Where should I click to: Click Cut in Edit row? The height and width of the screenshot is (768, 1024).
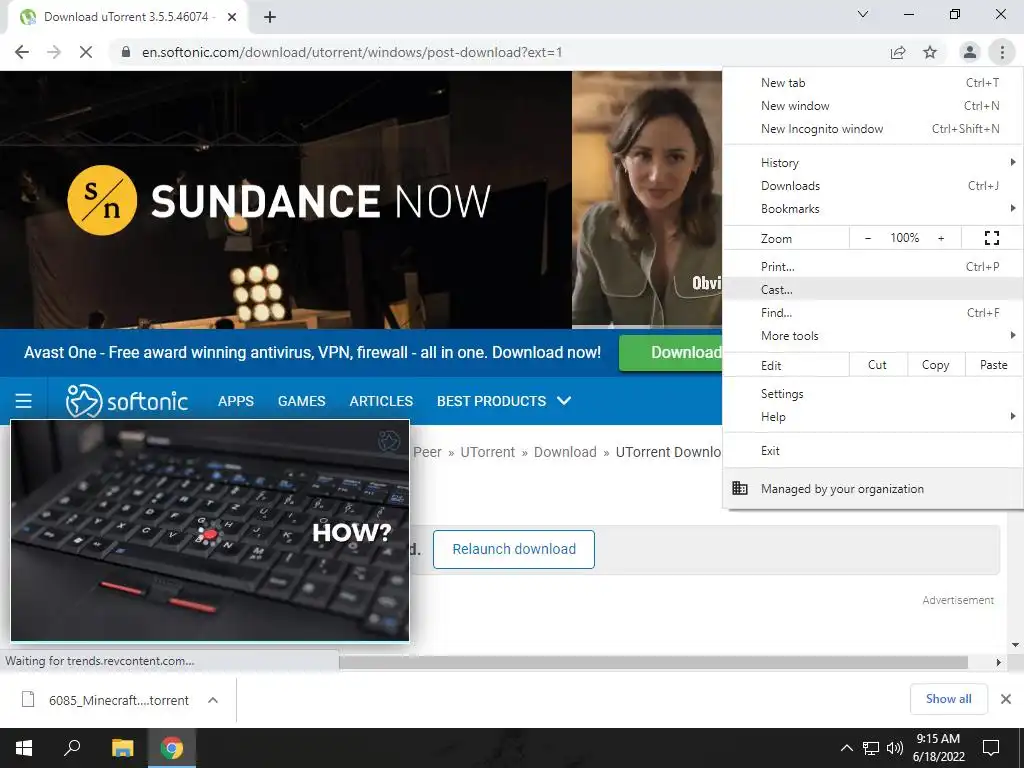[x=878, y=365]
